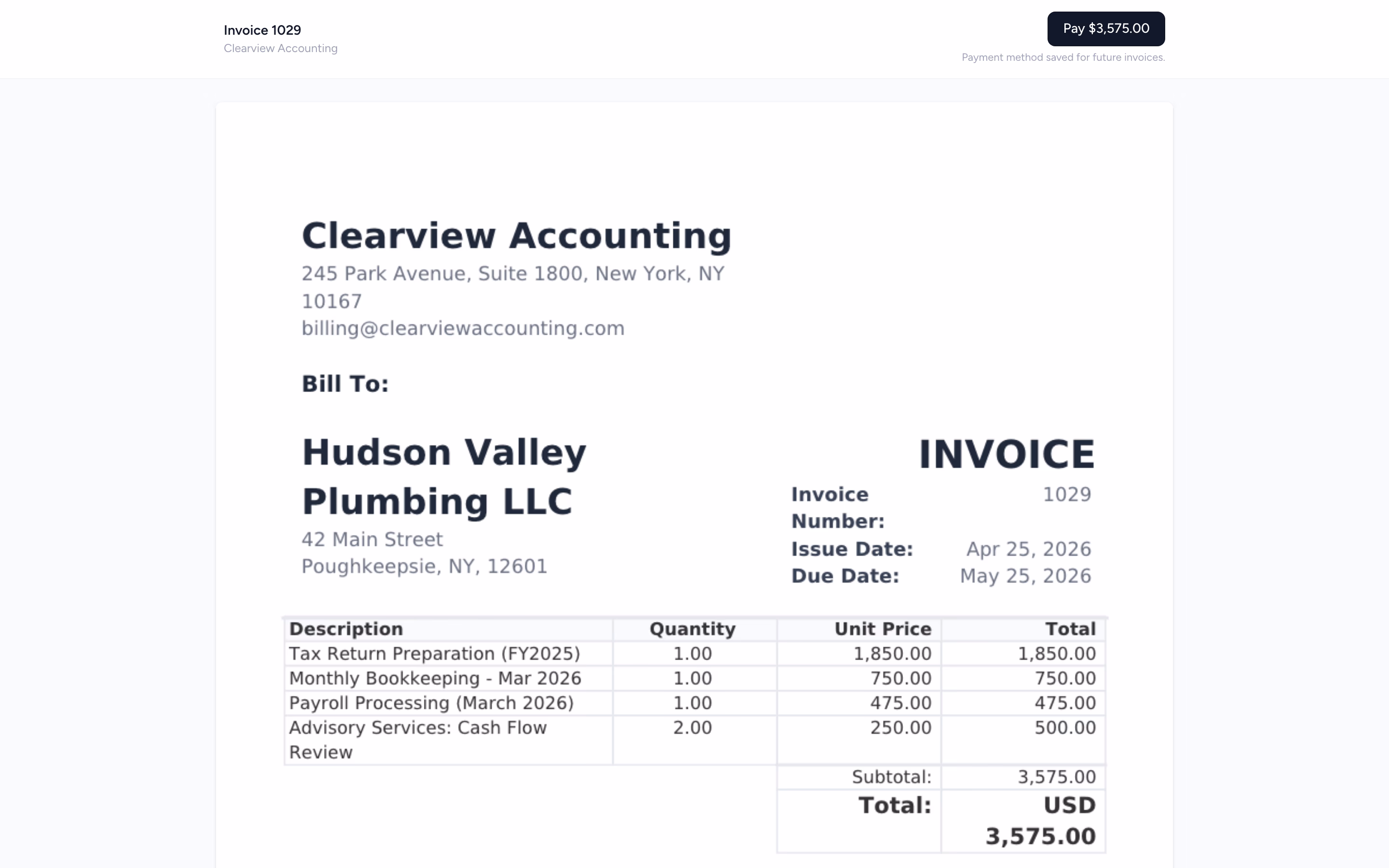This screenshot has width=1389, height=868.
Task: Click the Pay $3,575.00 button
Action: pyautogui.click(x=1105, y=28)
